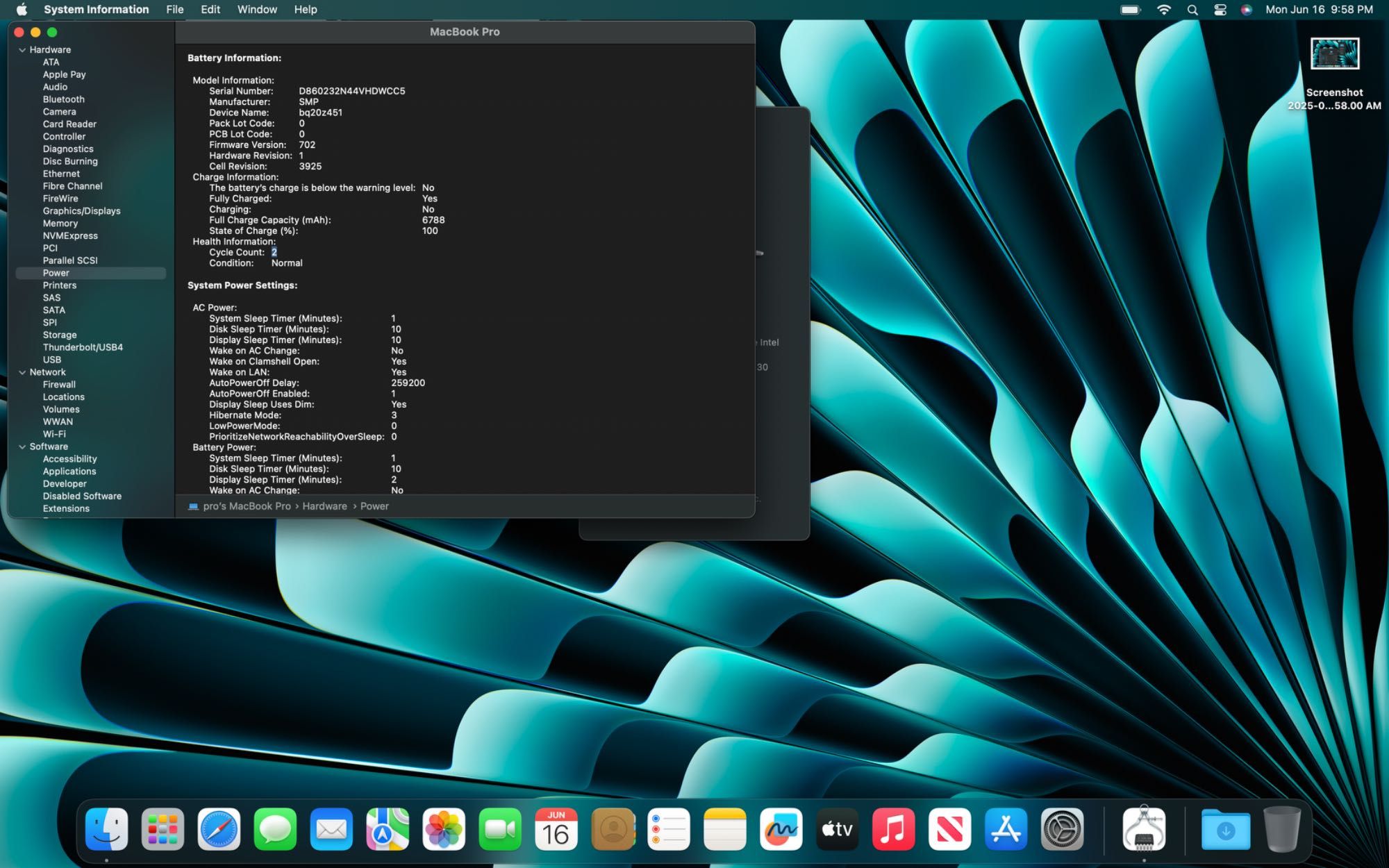Open Finder from the Dock
Screen dimensions: 1389x868
coord(106,829)
